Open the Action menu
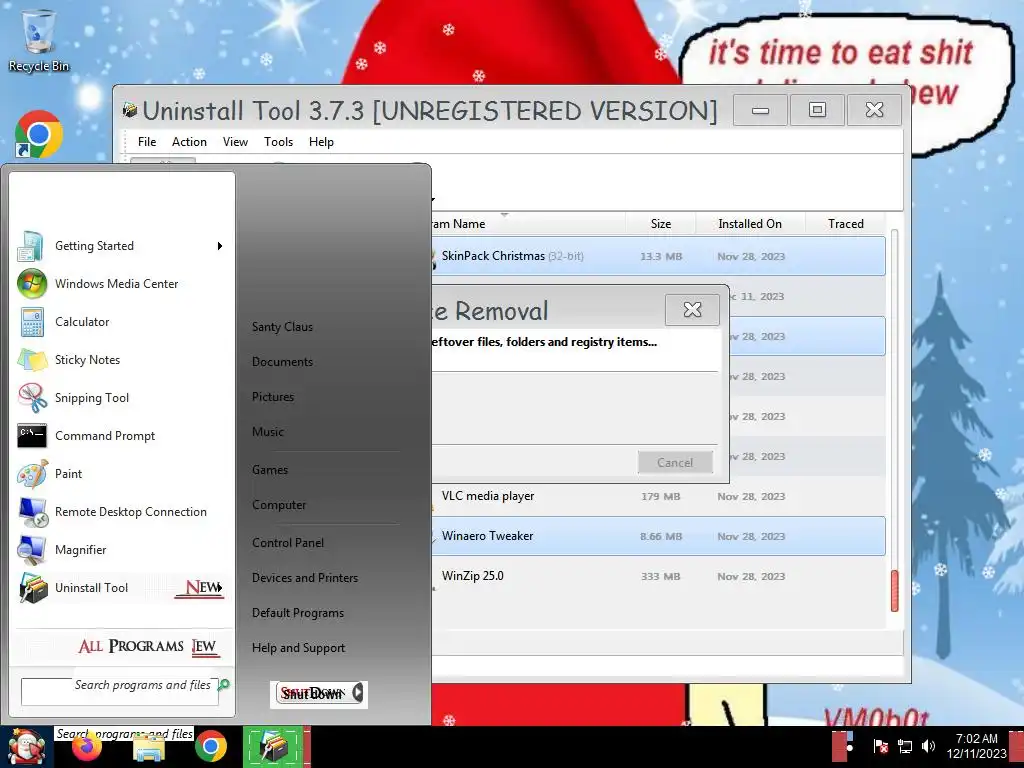This screenshot has height=768, width=1024. click(189, 142)
